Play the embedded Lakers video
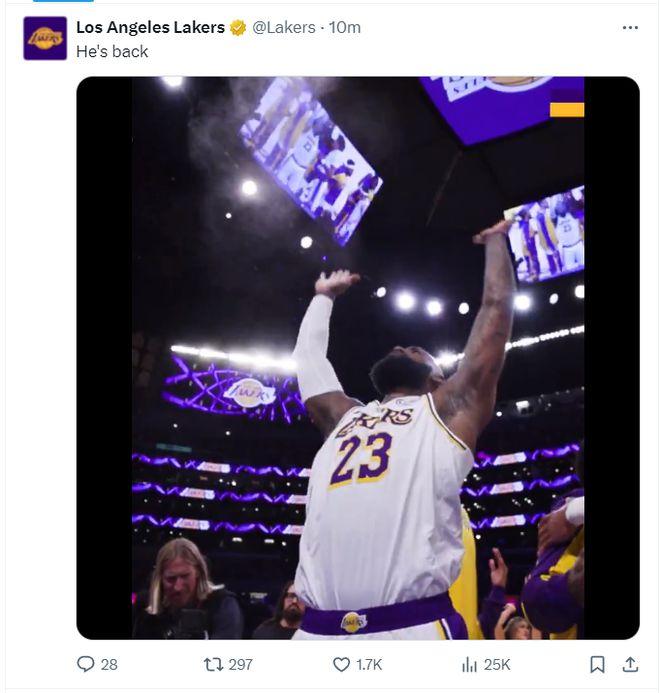Image resolution: width=660 pixels, height=693 pixels. (358, 358)
